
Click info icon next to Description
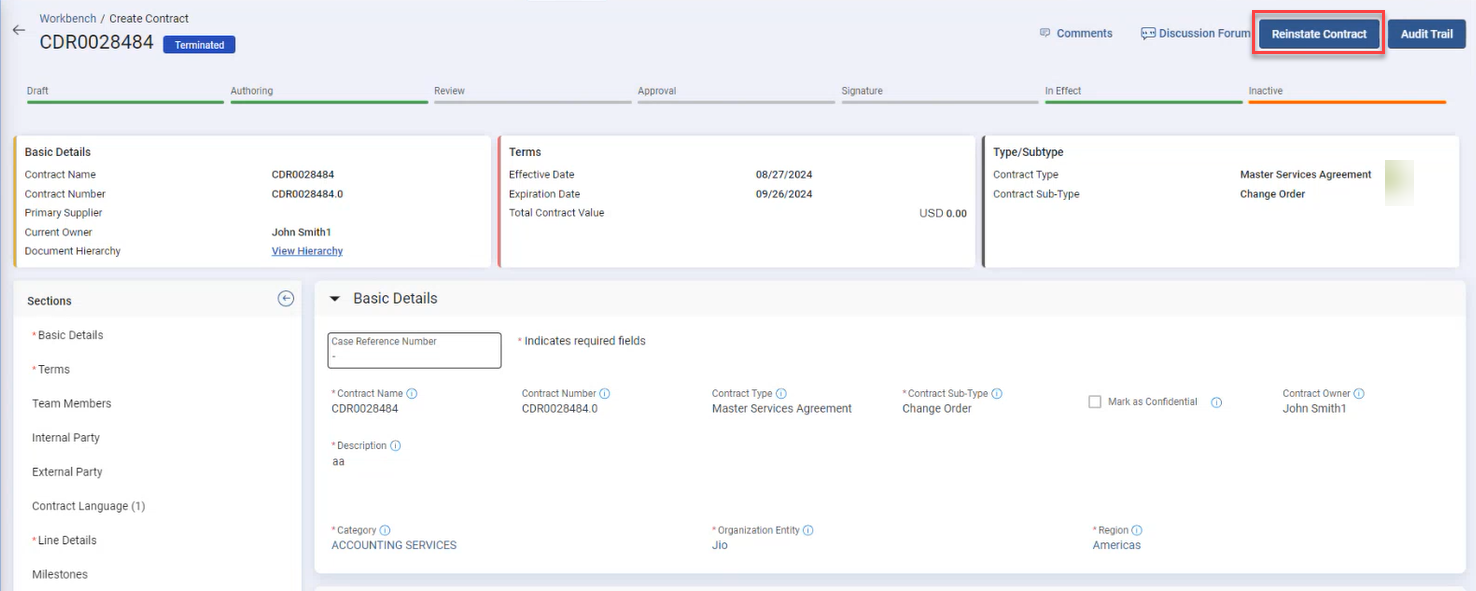coord(395,446)
